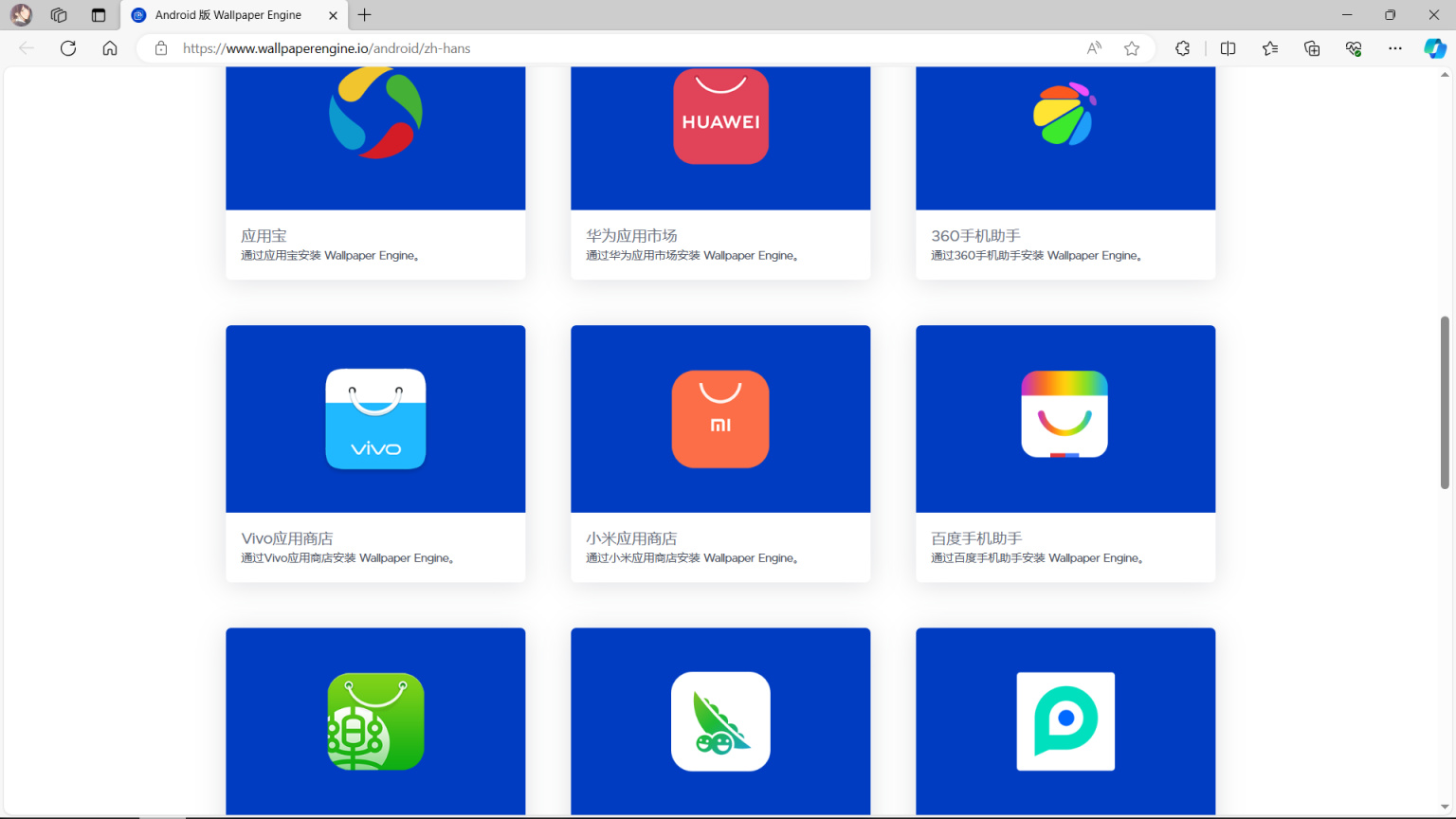The width and height of the screenshot is (1456, 819).
Task: Click the Vivo应用商店 title link
Action: click(x=287, y=538)
